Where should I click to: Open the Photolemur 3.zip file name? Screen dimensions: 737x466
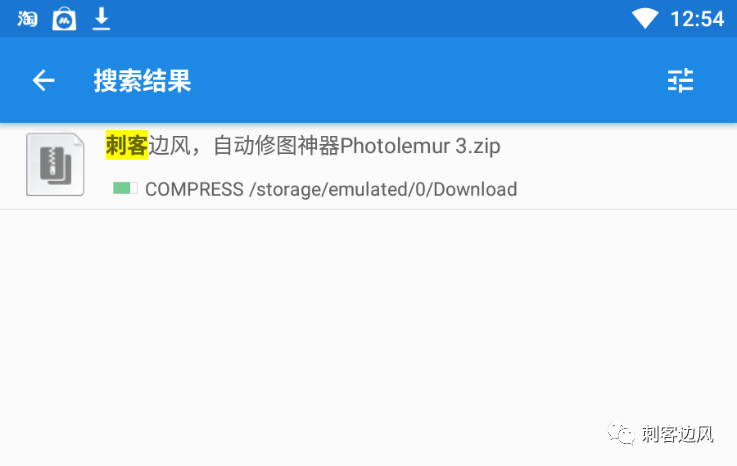pyautogui.click(x=303, y=145)
